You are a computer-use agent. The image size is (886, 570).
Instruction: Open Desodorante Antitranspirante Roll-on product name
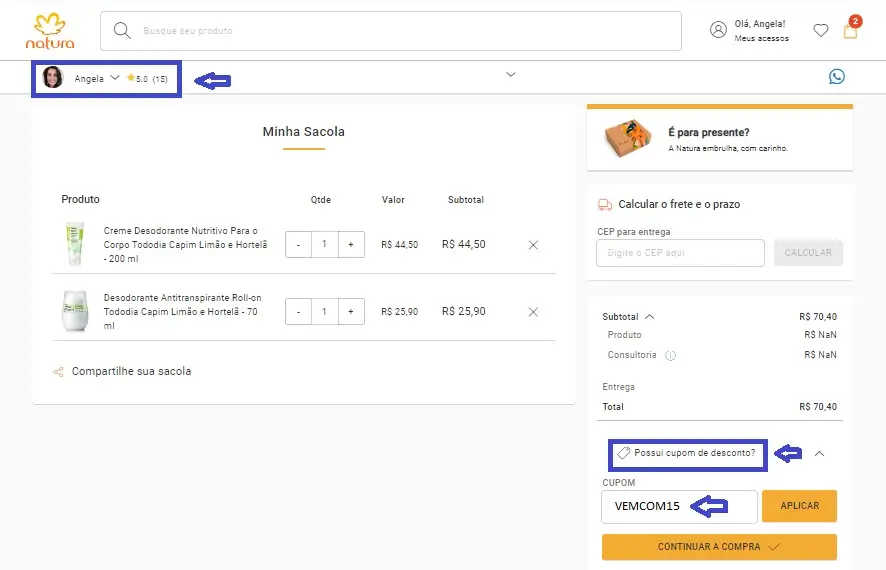pyautogui.click(x=183, y=311)
